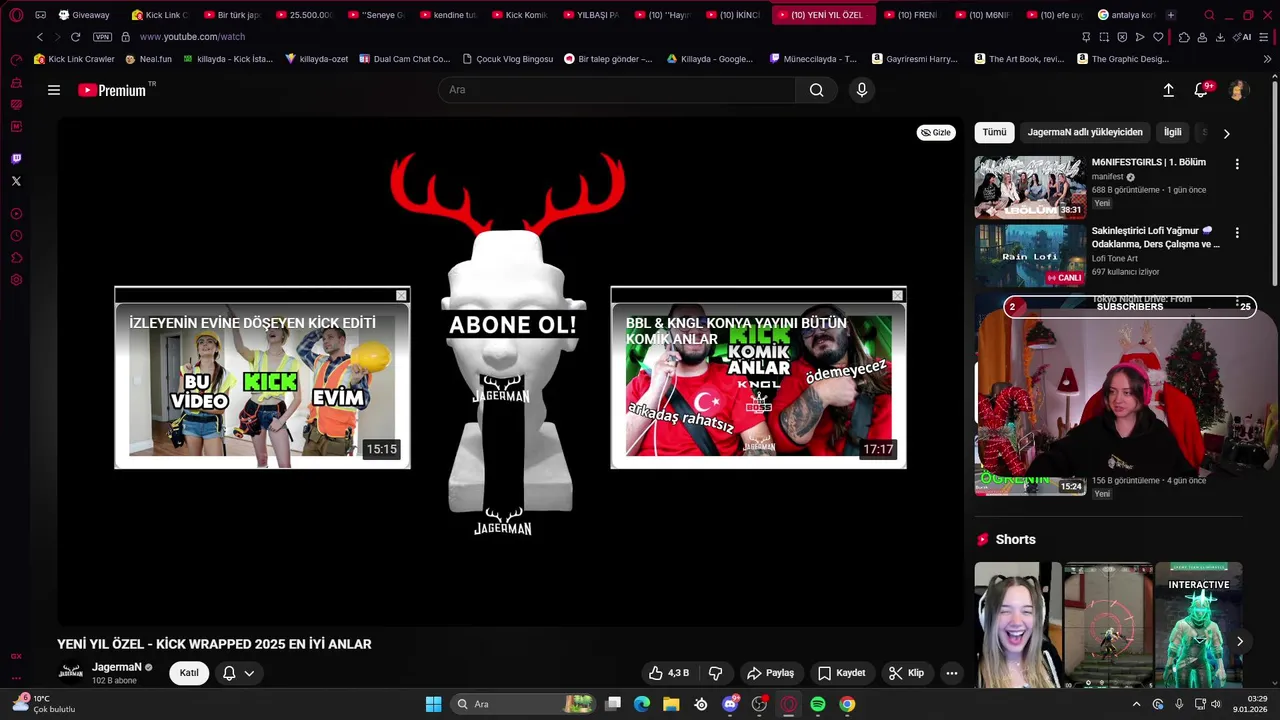
Task: Click the Paylaş share button
Action: (771, 673)
